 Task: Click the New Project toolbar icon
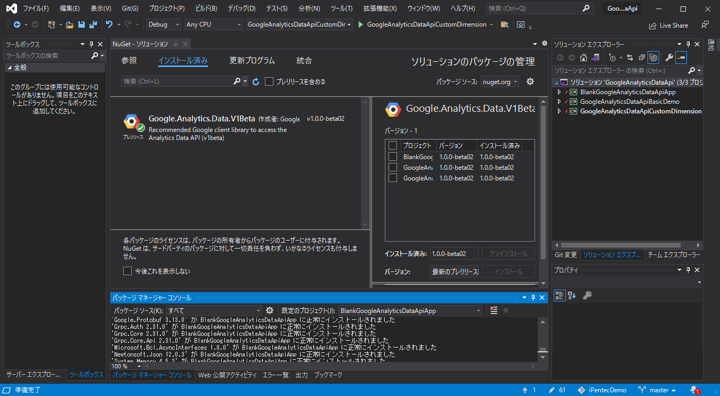pyautogui.click(x=51, y=25)
